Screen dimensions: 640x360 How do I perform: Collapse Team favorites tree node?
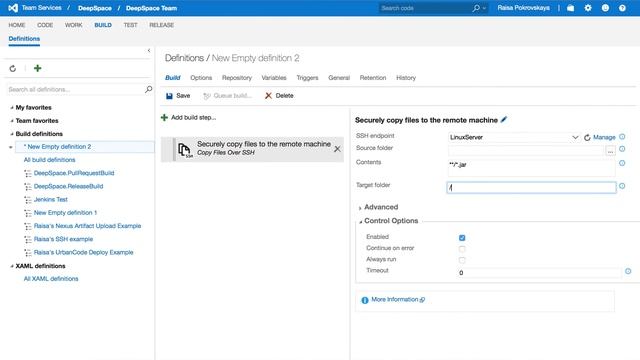pyautogui.click(x=11, y=121)
